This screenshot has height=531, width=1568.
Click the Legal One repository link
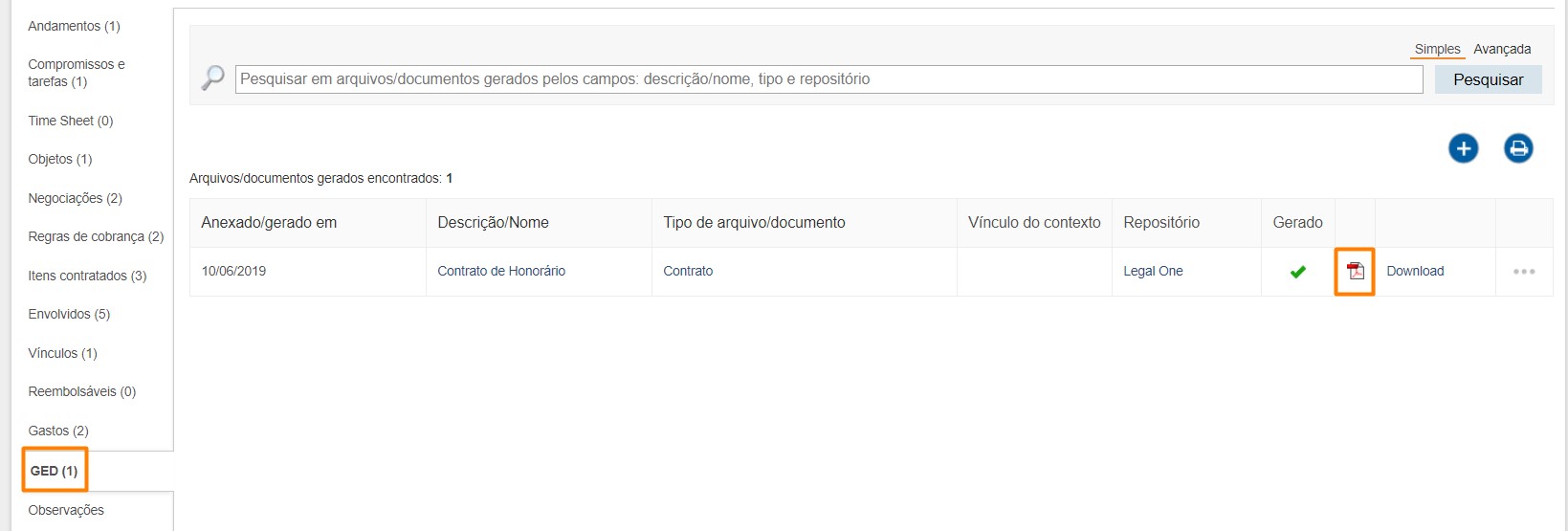coord(1153,272)
